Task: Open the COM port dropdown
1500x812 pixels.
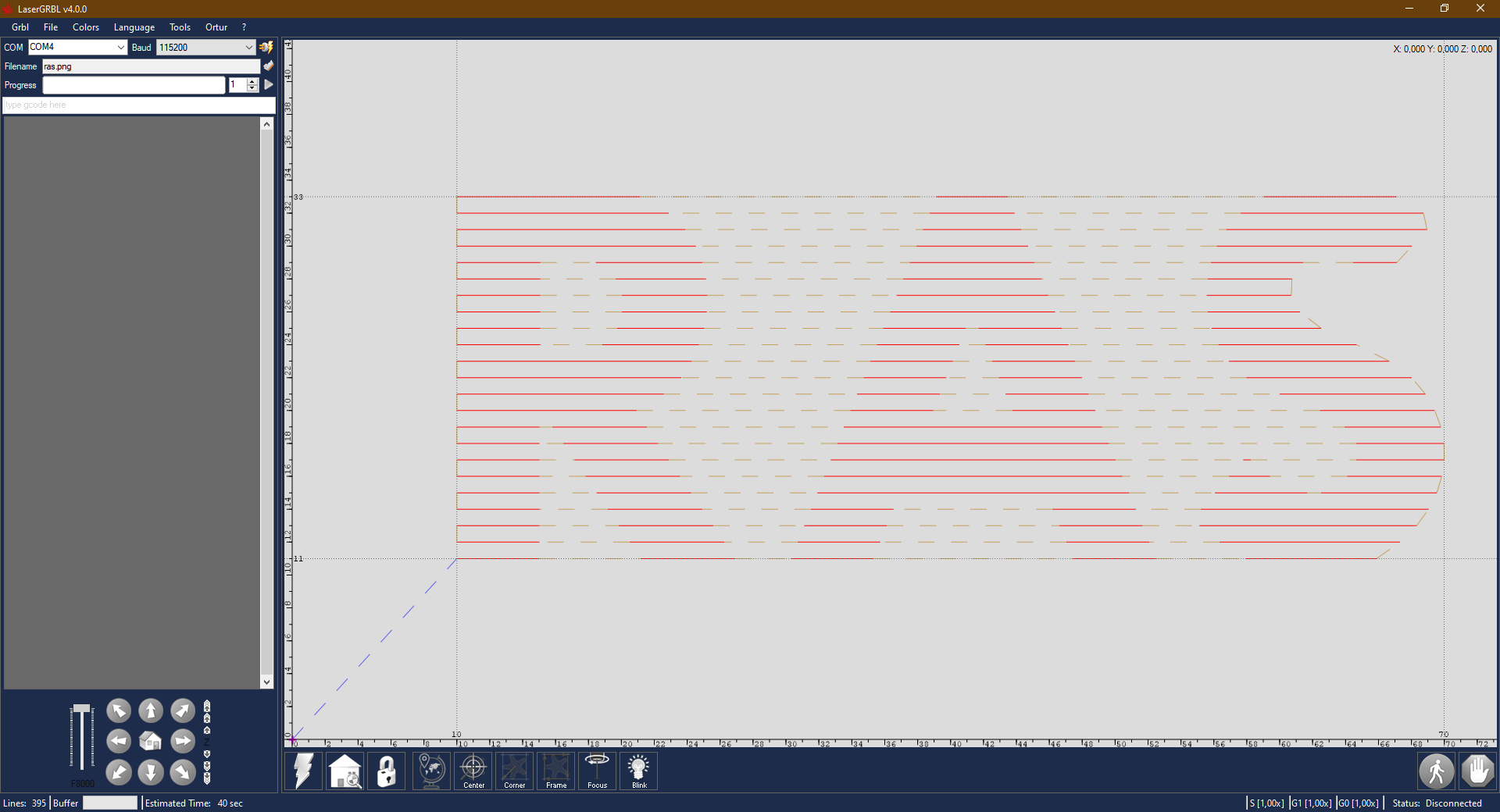Action: point(120,48)
